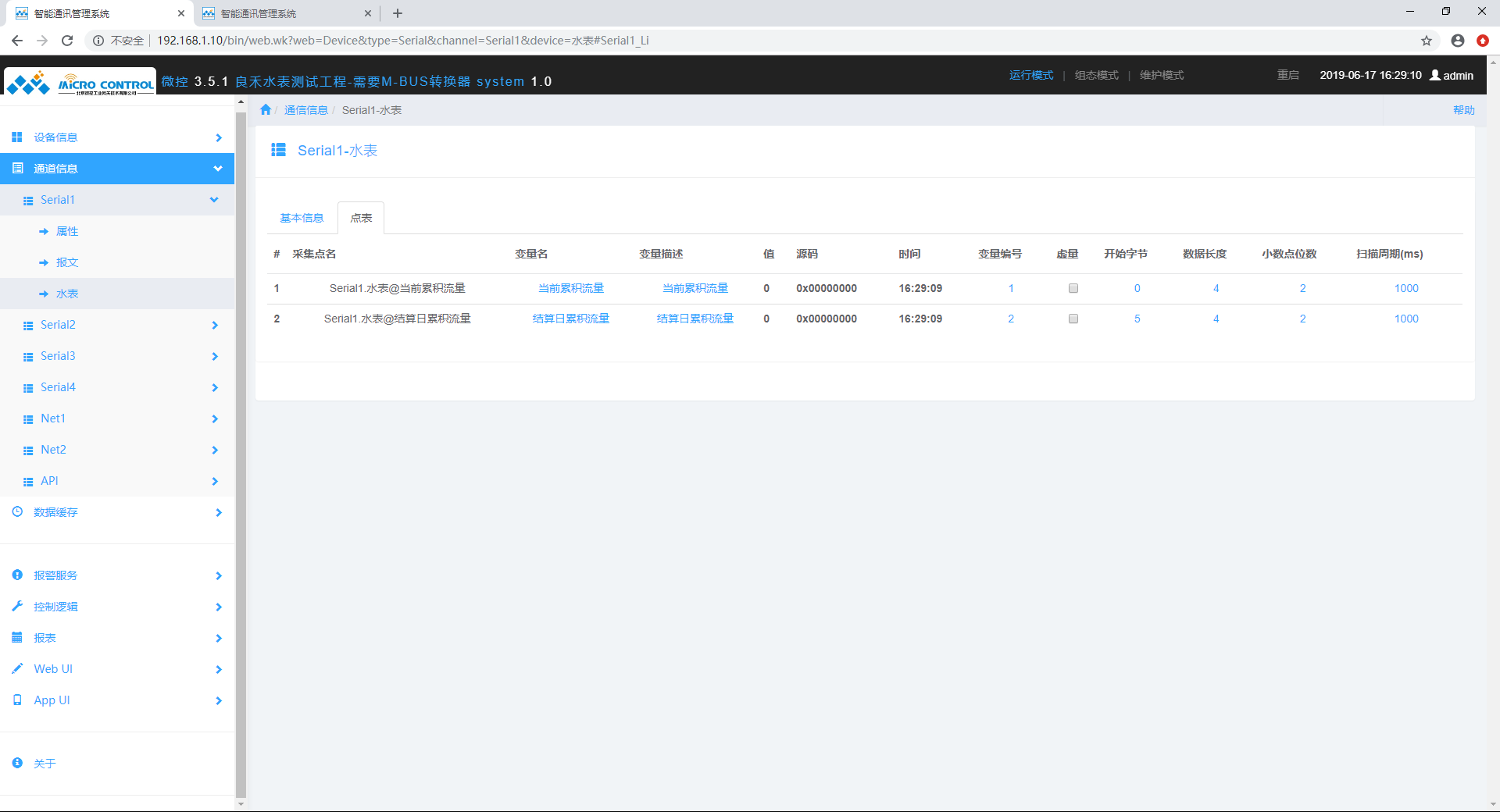This screenshot has height=812, width=1500.
Task: Click scan period 1000 for 当前累积流量 row
Action: (1406, 288)
